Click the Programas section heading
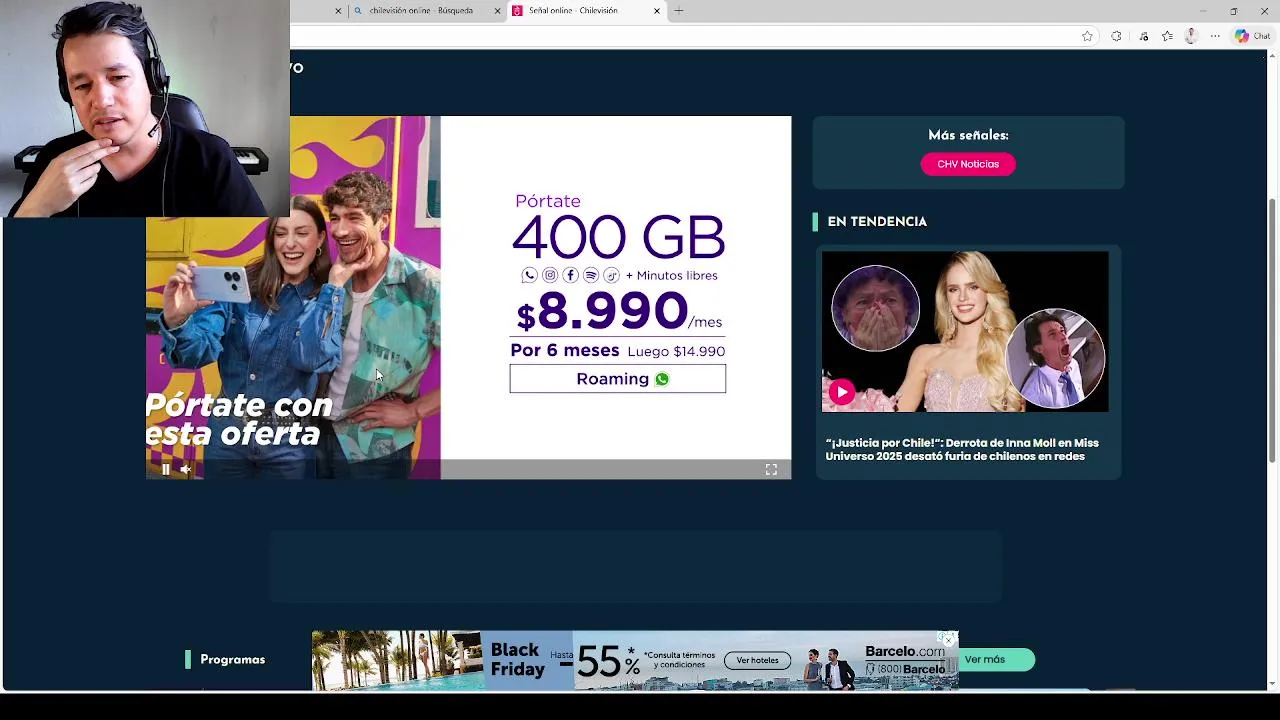Screen dimensions: 1280x720 coord(232,660)
